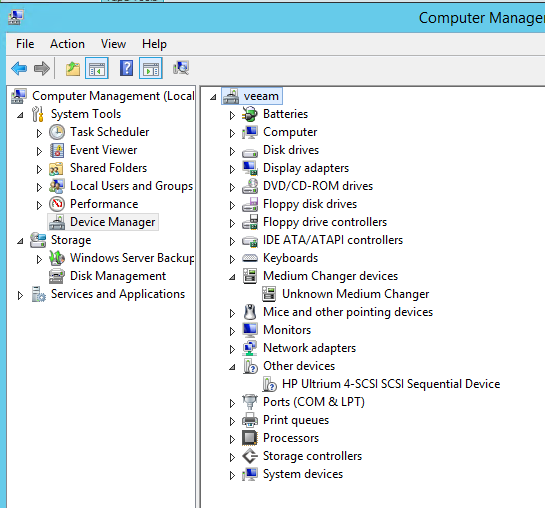
Task: Expand the Display adapters category
Action: tap(232, 169)
